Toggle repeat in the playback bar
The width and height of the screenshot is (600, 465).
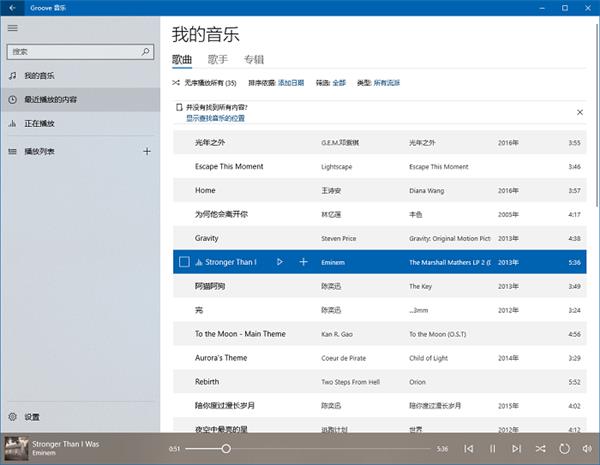pos(565,449)
